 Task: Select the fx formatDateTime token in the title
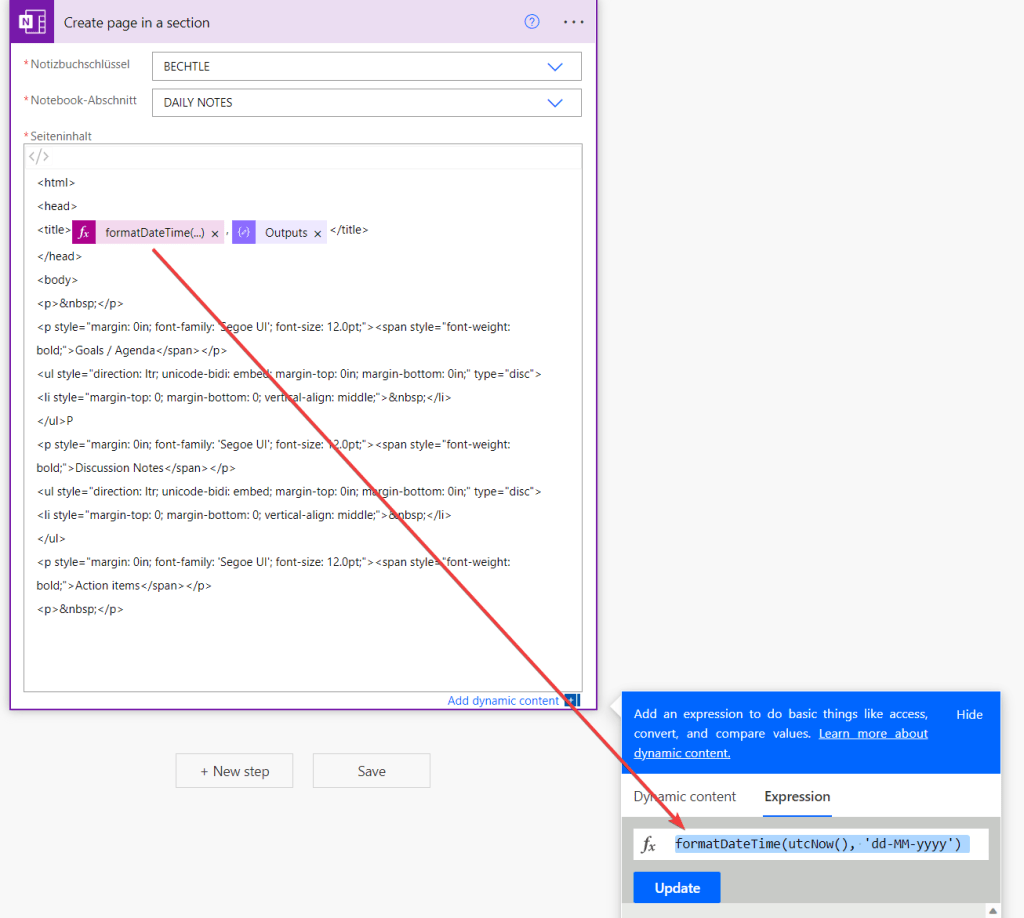(84, 231)
